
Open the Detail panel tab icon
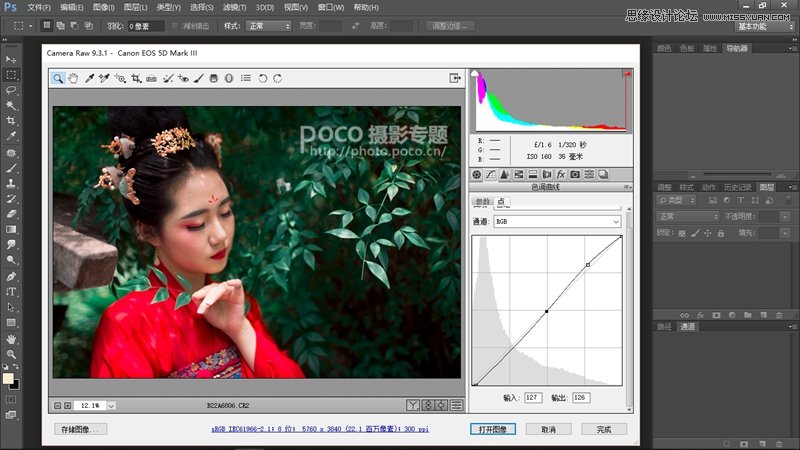505,174
